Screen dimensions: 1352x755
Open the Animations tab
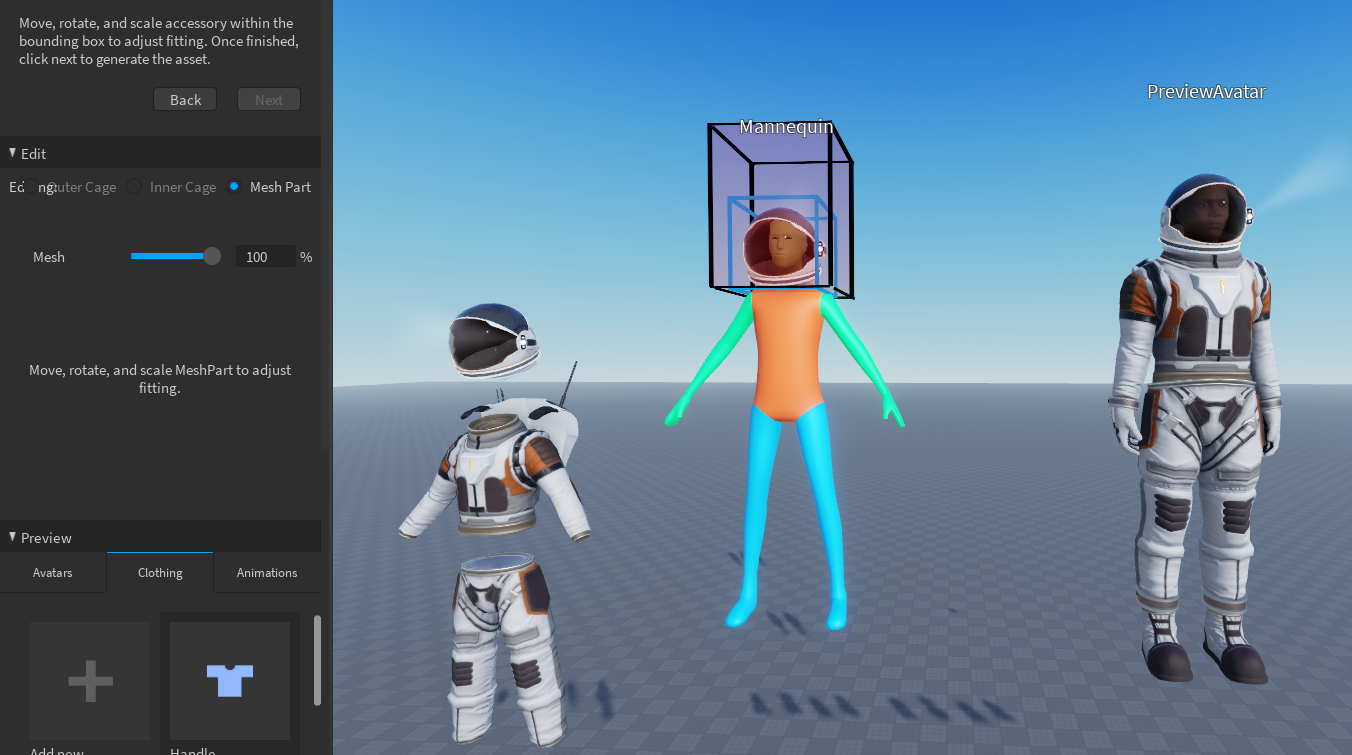[x=267, y=573]
